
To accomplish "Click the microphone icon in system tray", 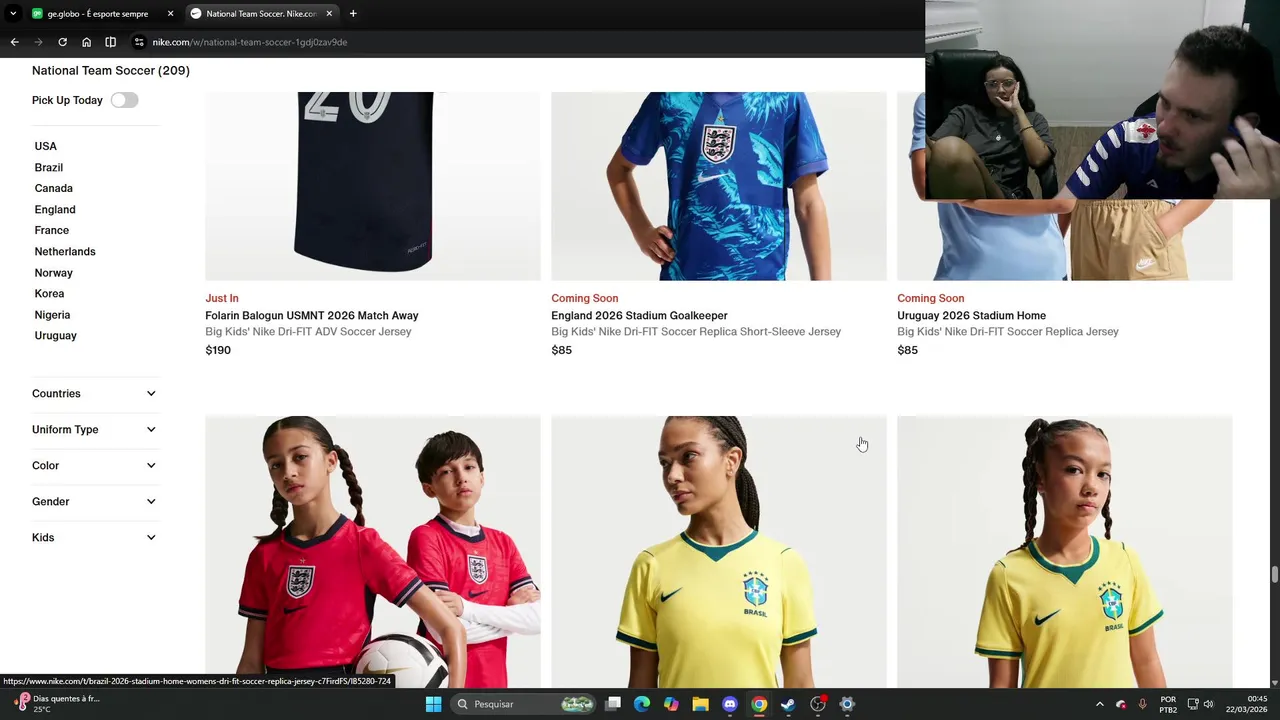I will tap(1142, 704).
